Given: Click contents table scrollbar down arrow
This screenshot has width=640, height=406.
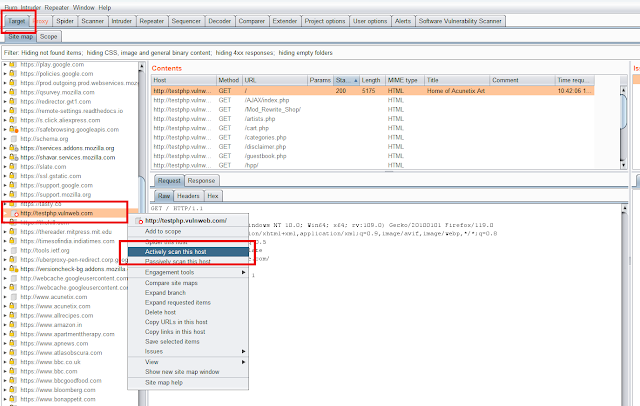Looking at the screenshot, I should 623,165.
